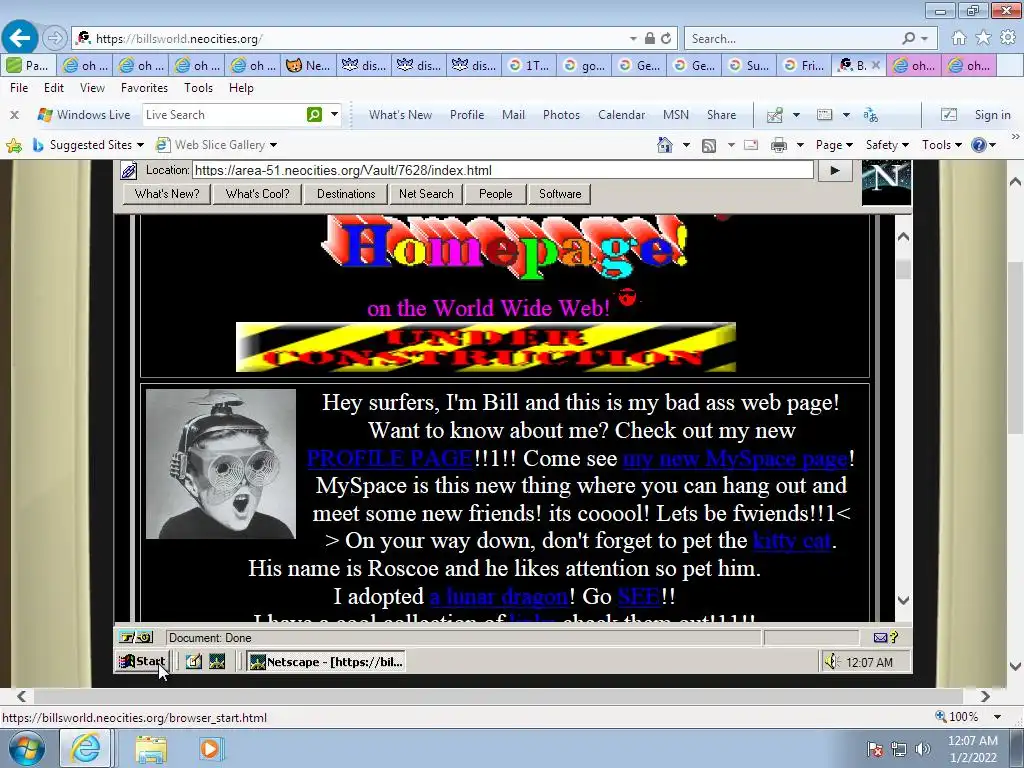Click the kid with goggles photo
The width and height of the screenshot is (1024, 768).
pos(221,464)
